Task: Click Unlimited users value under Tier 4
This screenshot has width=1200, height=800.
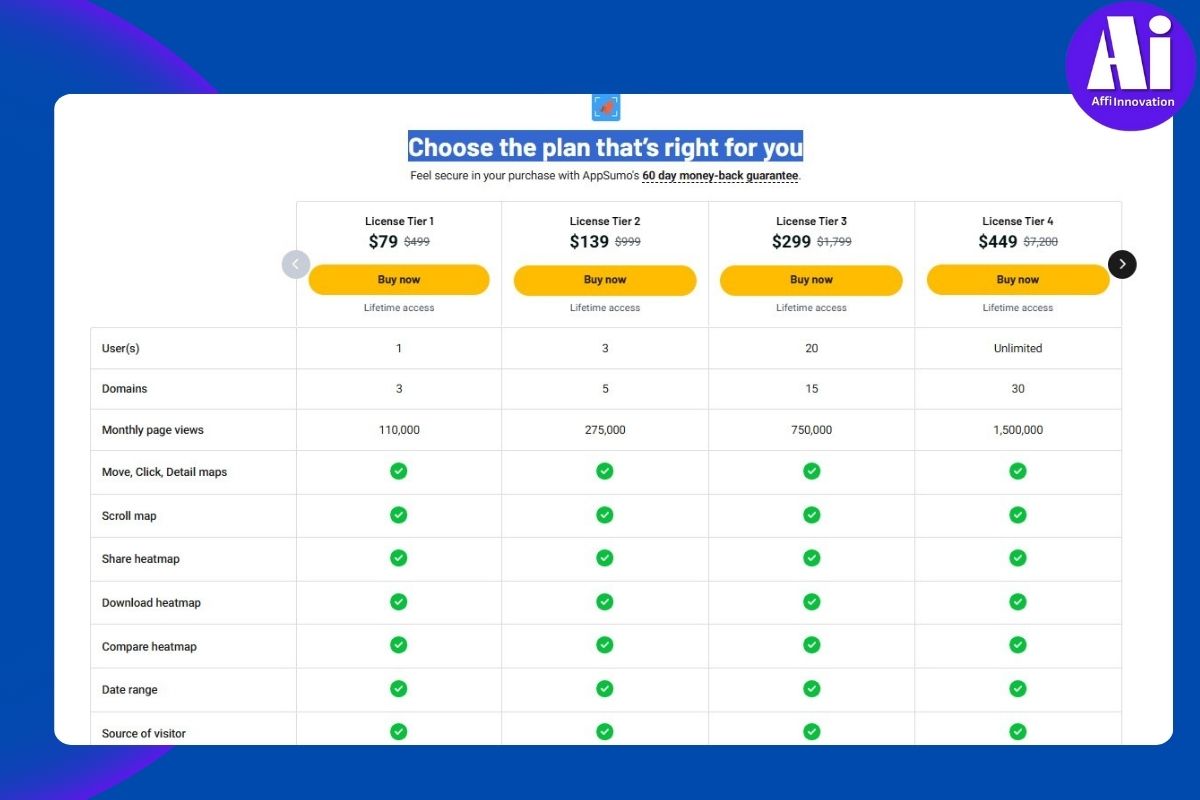Action: [1017, 349]
